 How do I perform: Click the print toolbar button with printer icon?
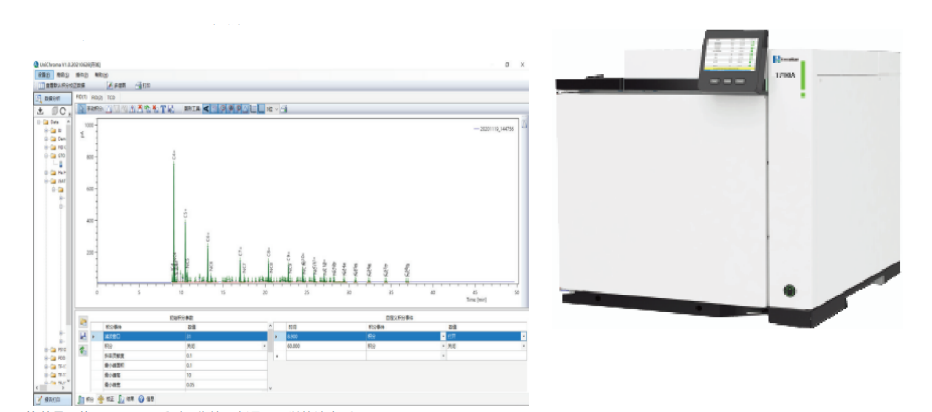click(144, 86)
